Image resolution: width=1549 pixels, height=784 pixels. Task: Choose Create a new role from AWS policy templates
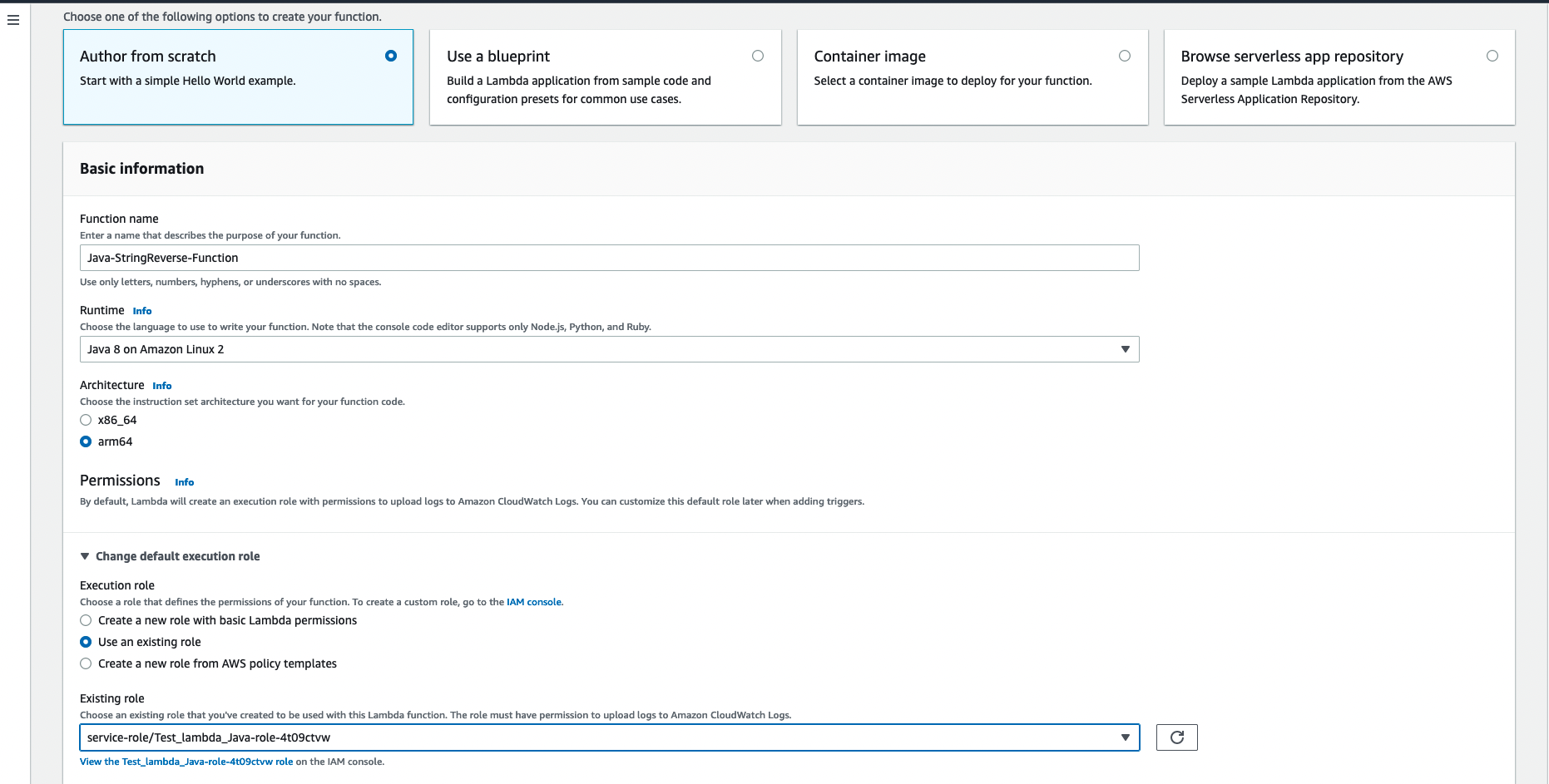[86, 663]
